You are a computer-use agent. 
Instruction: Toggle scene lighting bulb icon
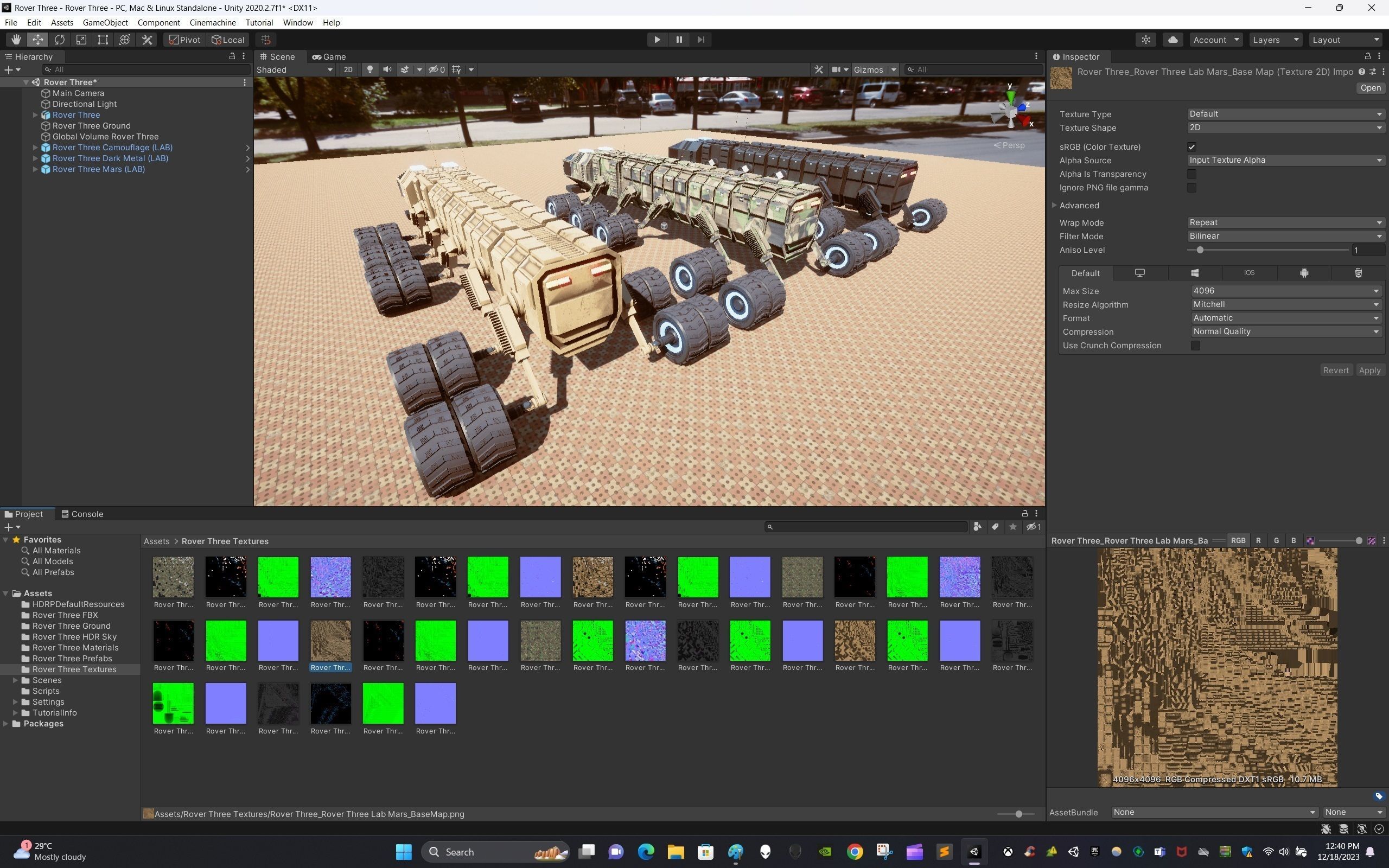coord(369,69)
